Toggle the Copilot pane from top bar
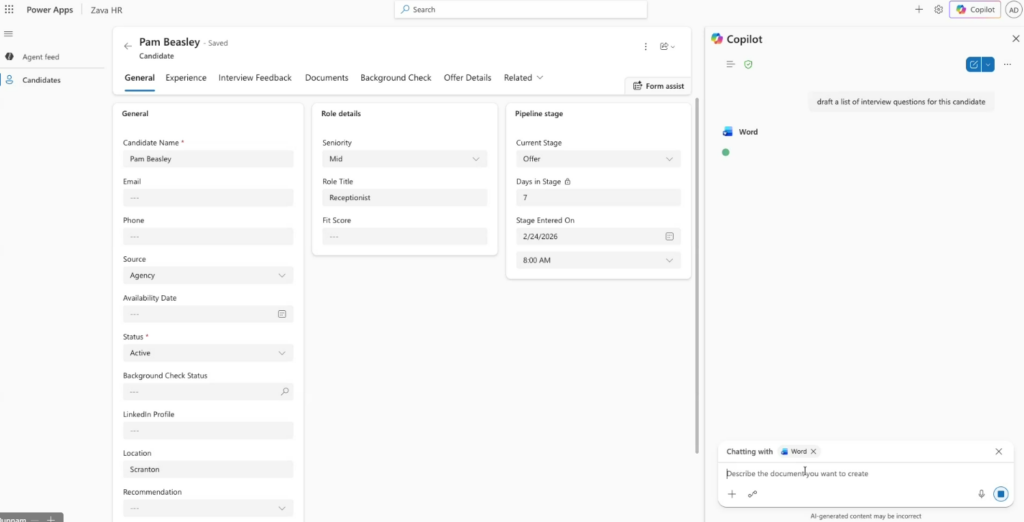Screen dimensions: 1024x522 (x=975, y=9)
